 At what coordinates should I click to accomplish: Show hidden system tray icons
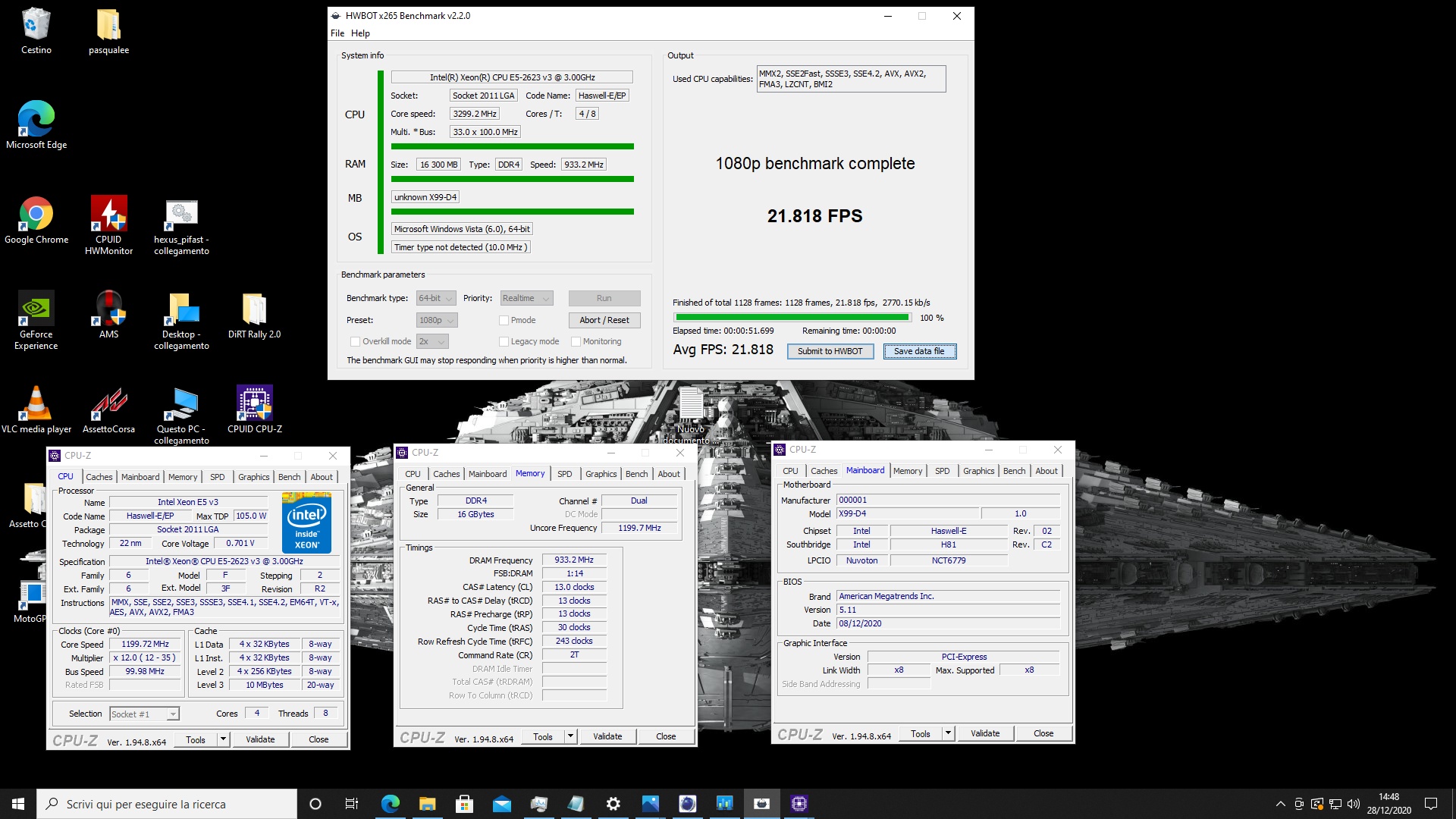[x=1281, y=804]
